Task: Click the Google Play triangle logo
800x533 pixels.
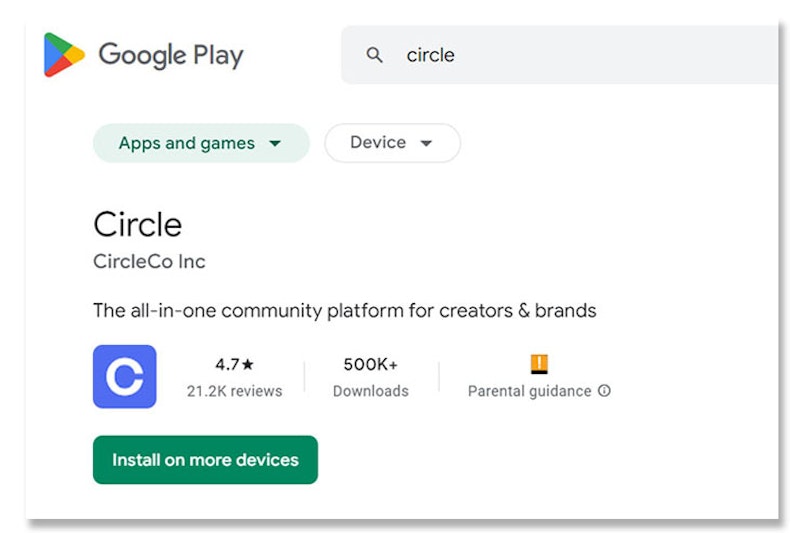Action: coord(64,55)
